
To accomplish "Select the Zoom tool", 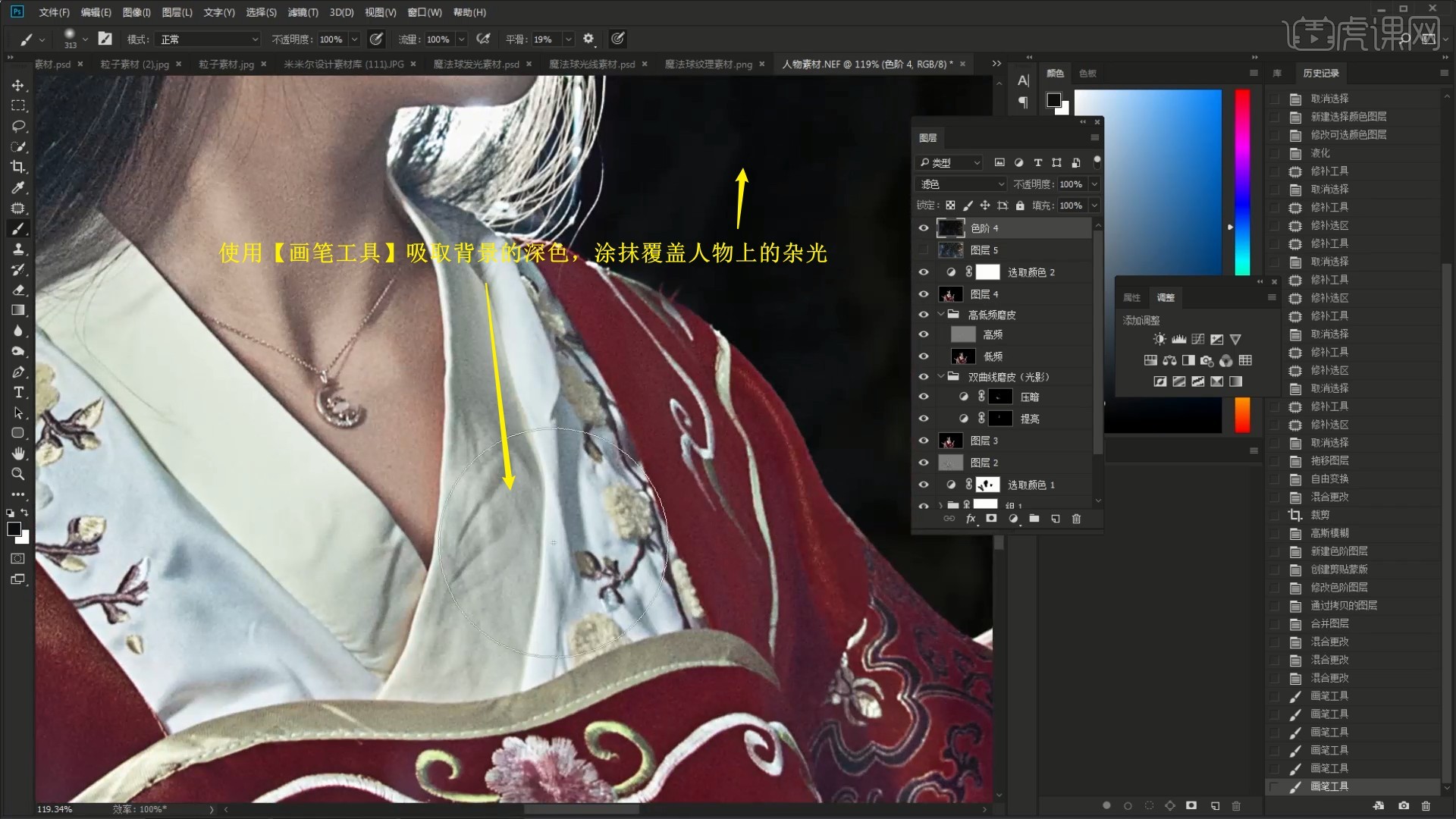I will 18,474.
